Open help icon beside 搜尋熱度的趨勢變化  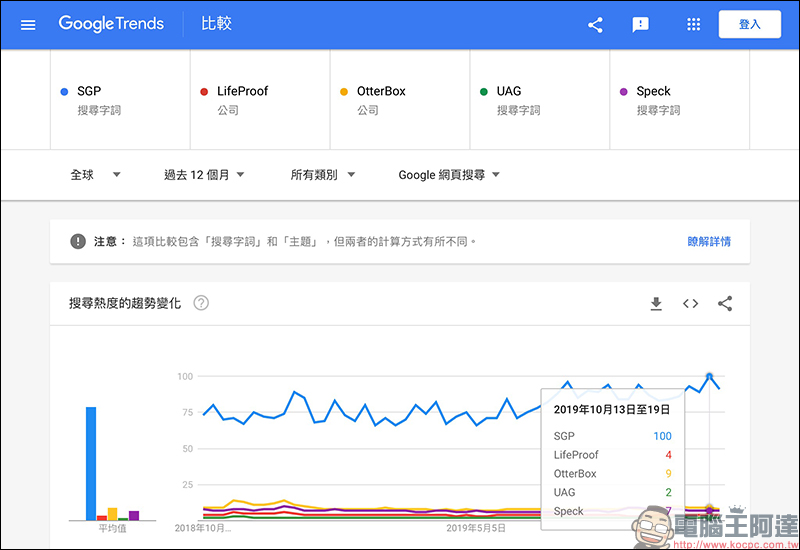pos(201,303)
